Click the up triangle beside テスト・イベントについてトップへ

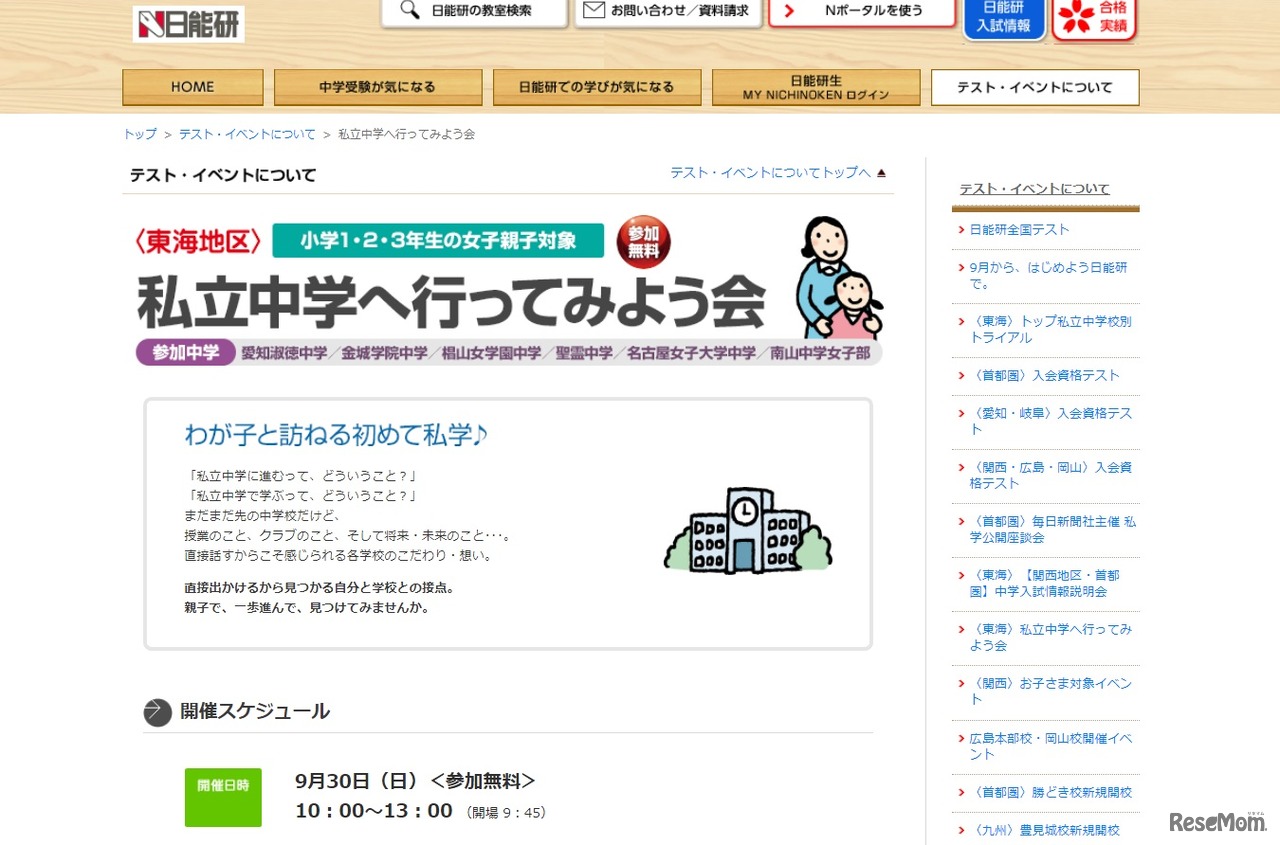click(x=881, y=173)
